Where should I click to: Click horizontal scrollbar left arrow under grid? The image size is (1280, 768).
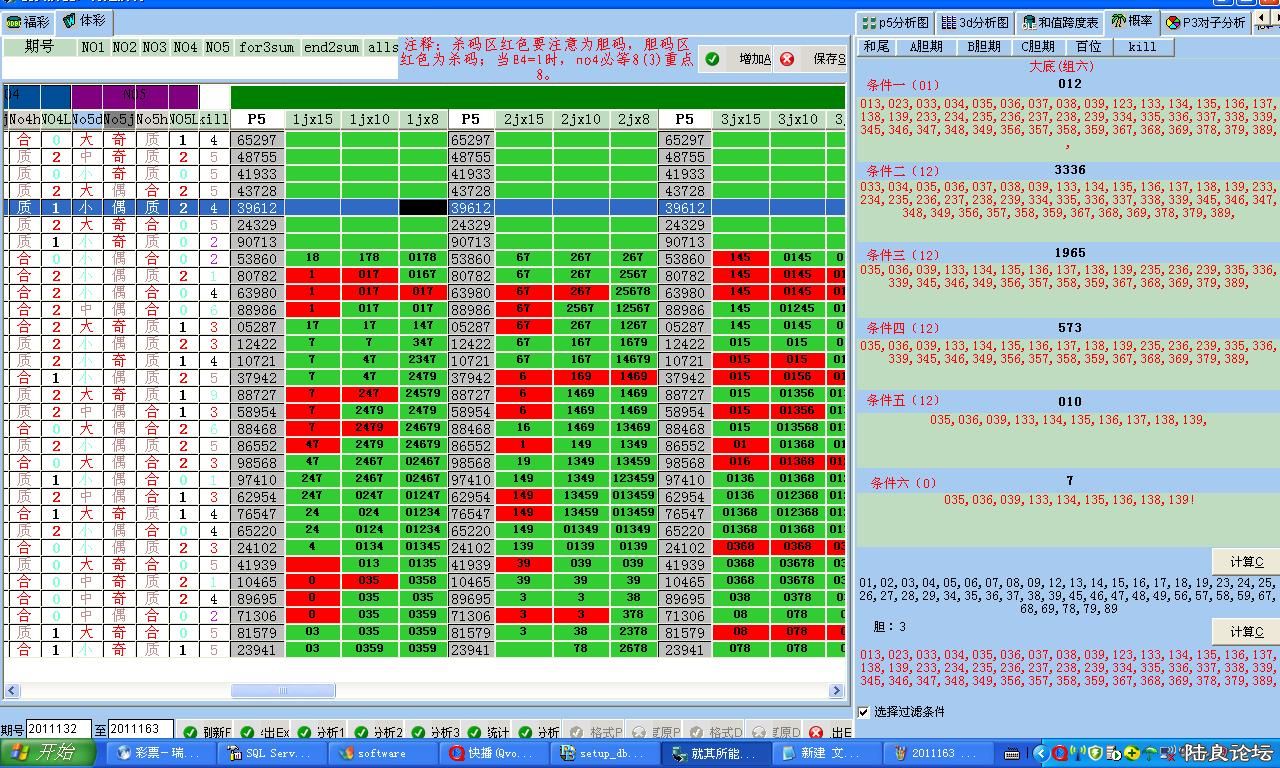tap(12, 690)
